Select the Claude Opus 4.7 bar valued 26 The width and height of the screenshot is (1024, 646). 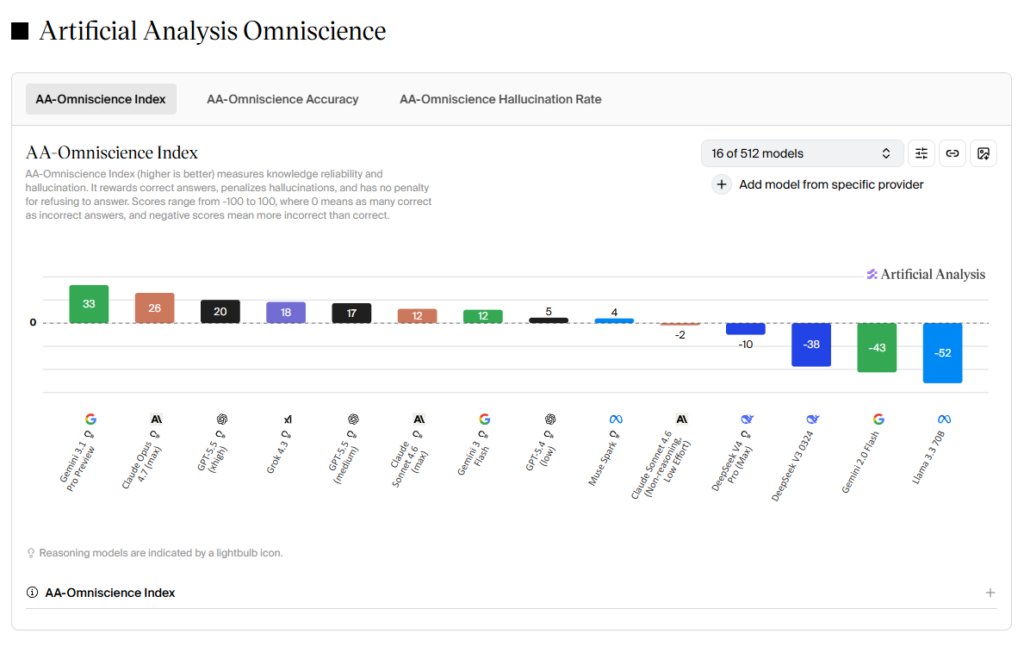(x=155, y=308)
